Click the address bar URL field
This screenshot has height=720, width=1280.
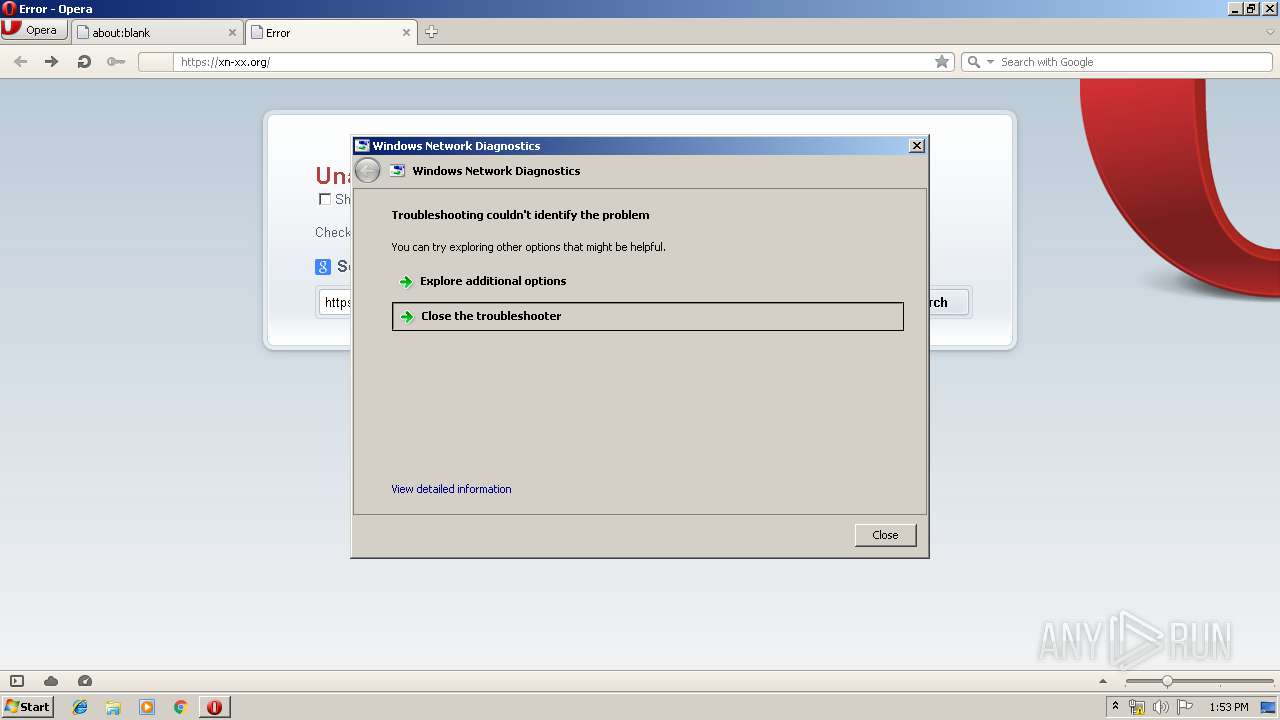[555, 62]
